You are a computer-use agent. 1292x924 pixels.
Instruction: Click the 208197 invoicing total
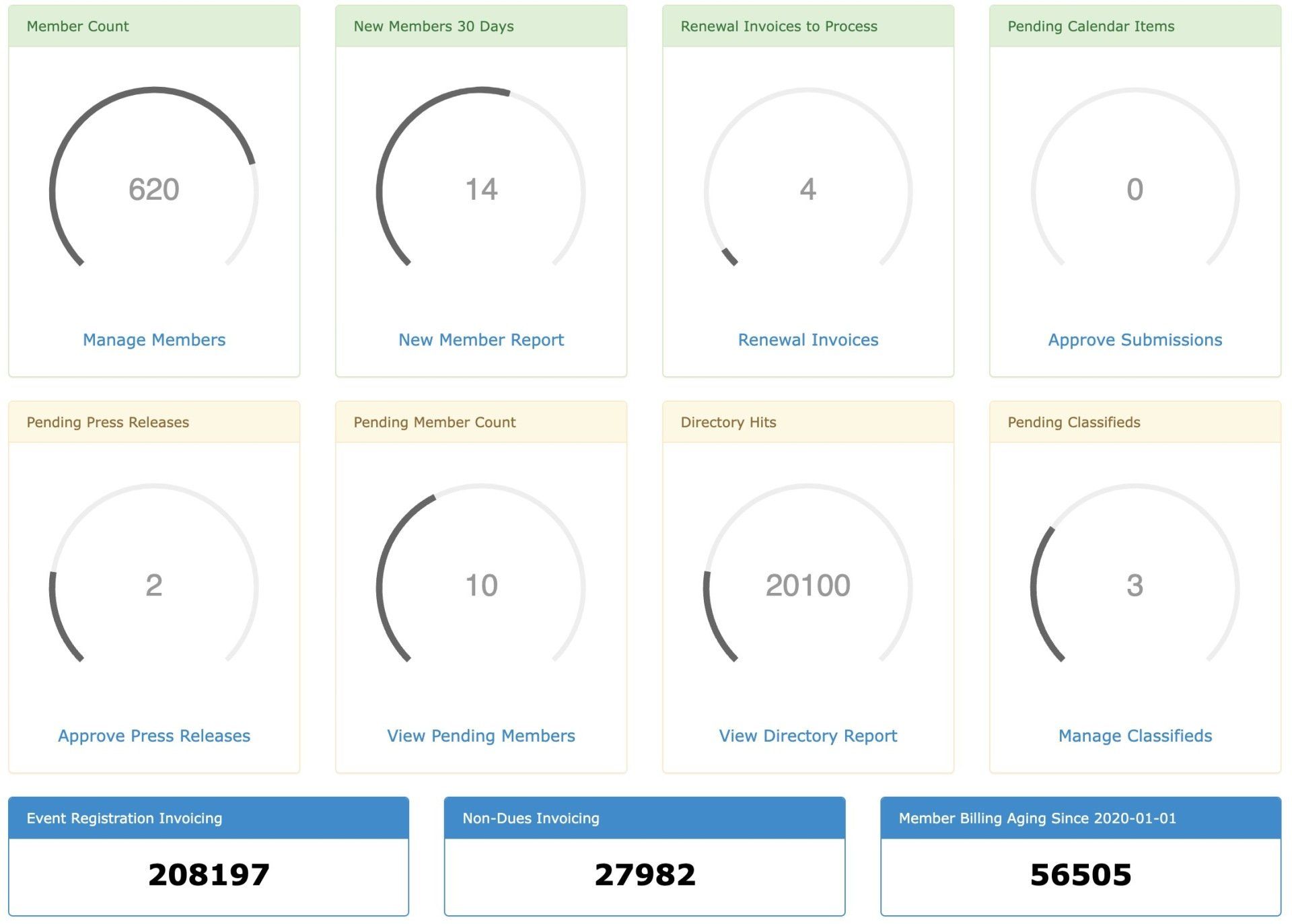pos(209,875)
